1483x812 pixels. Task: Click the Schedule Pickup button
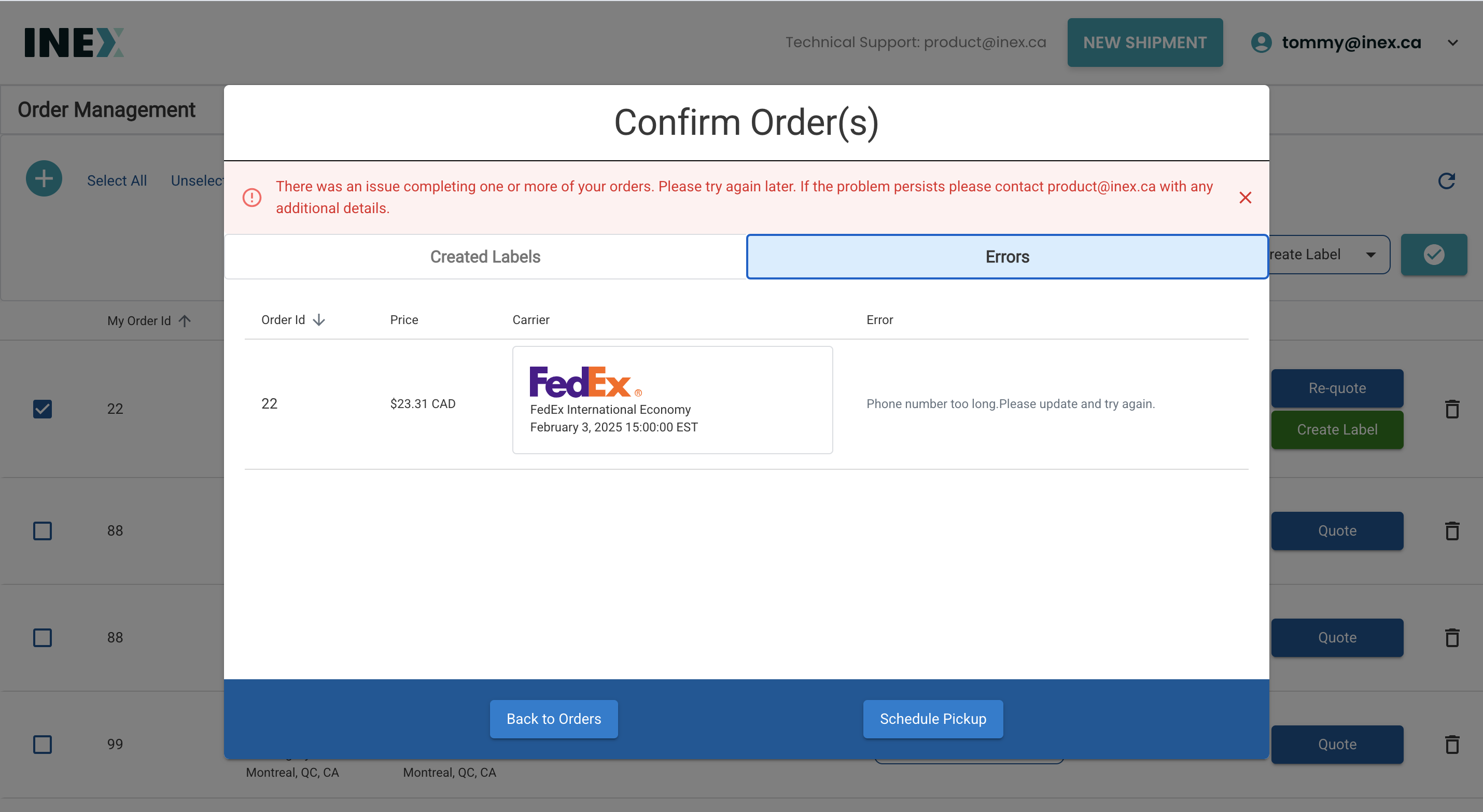pos(933,719)
